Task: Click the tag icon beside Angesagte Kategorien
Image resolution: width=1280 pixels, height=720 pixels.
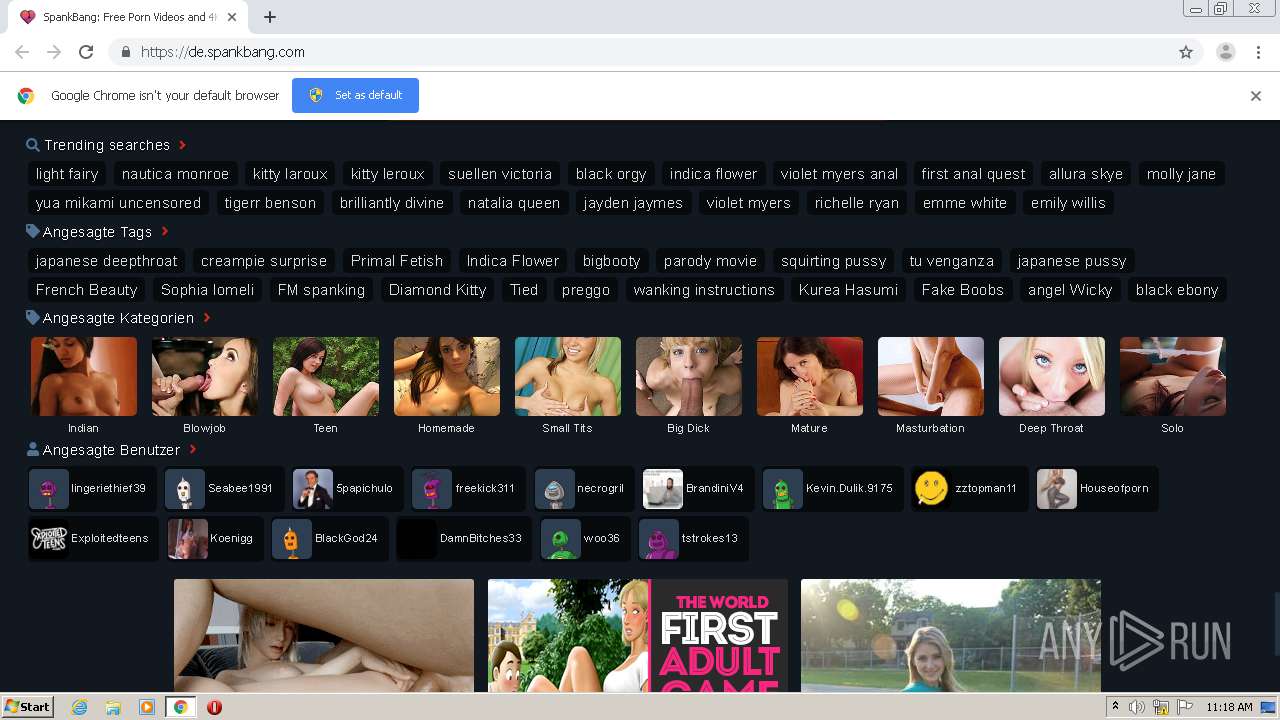Action: click(33, 317)
